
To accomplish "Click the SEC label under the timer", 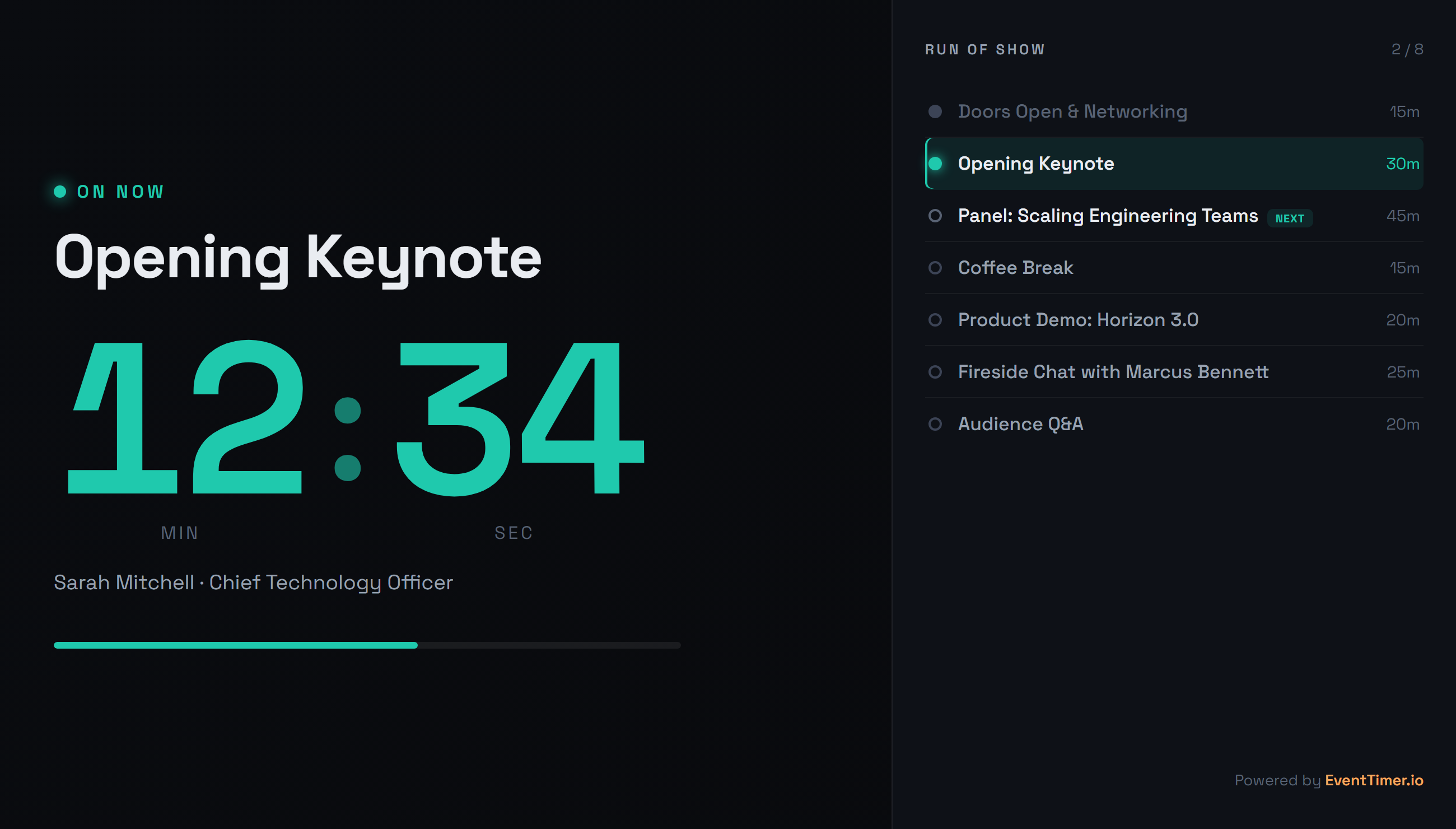I will click(514, 533).
